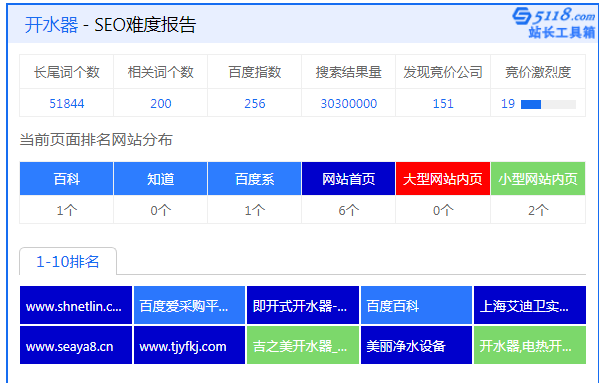599x383 pixels.
Task: Click the 发现竞价公司 column header
Action: 443,72
